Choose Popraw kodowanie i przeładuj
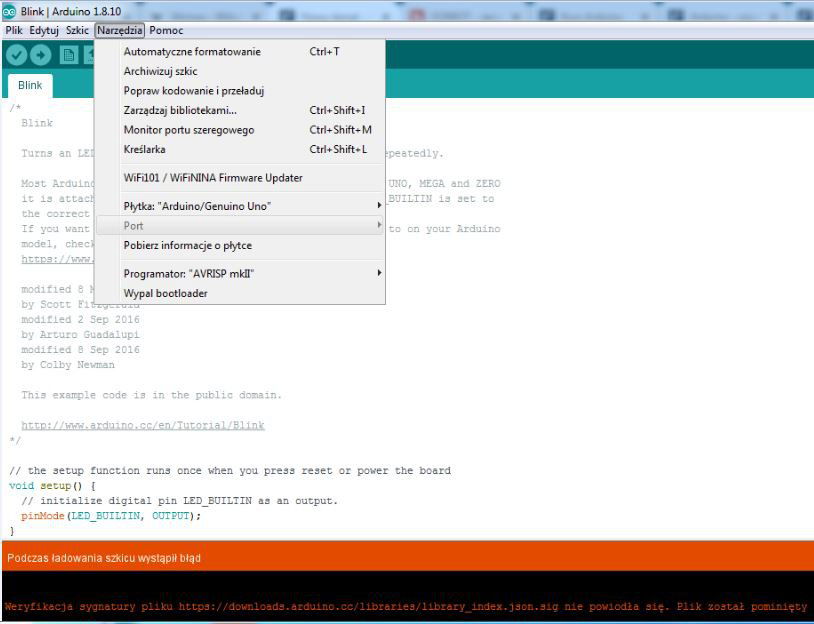This screenshot has width=814, height=624. [x=240, y=91]
